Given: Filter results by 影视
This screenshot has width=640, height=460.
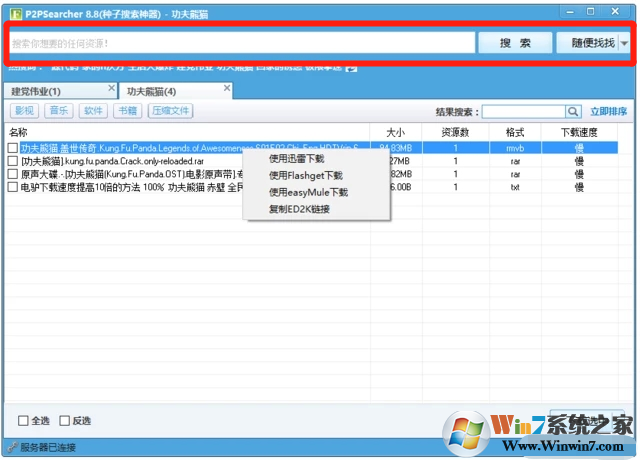Looking at the screenshot, I should pos(24,111).
